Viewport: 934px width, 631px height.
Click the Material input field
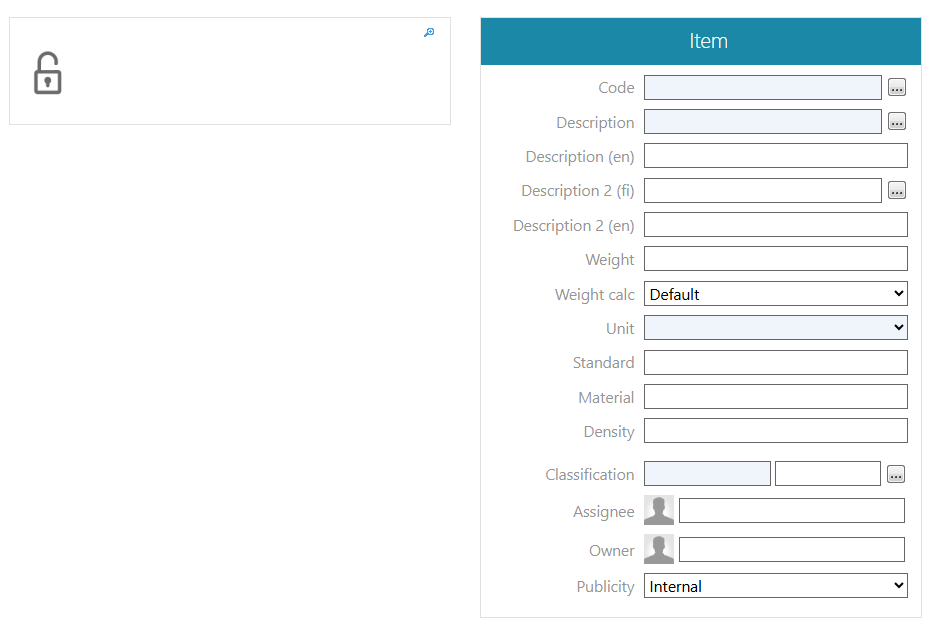[x=775, y=397]
